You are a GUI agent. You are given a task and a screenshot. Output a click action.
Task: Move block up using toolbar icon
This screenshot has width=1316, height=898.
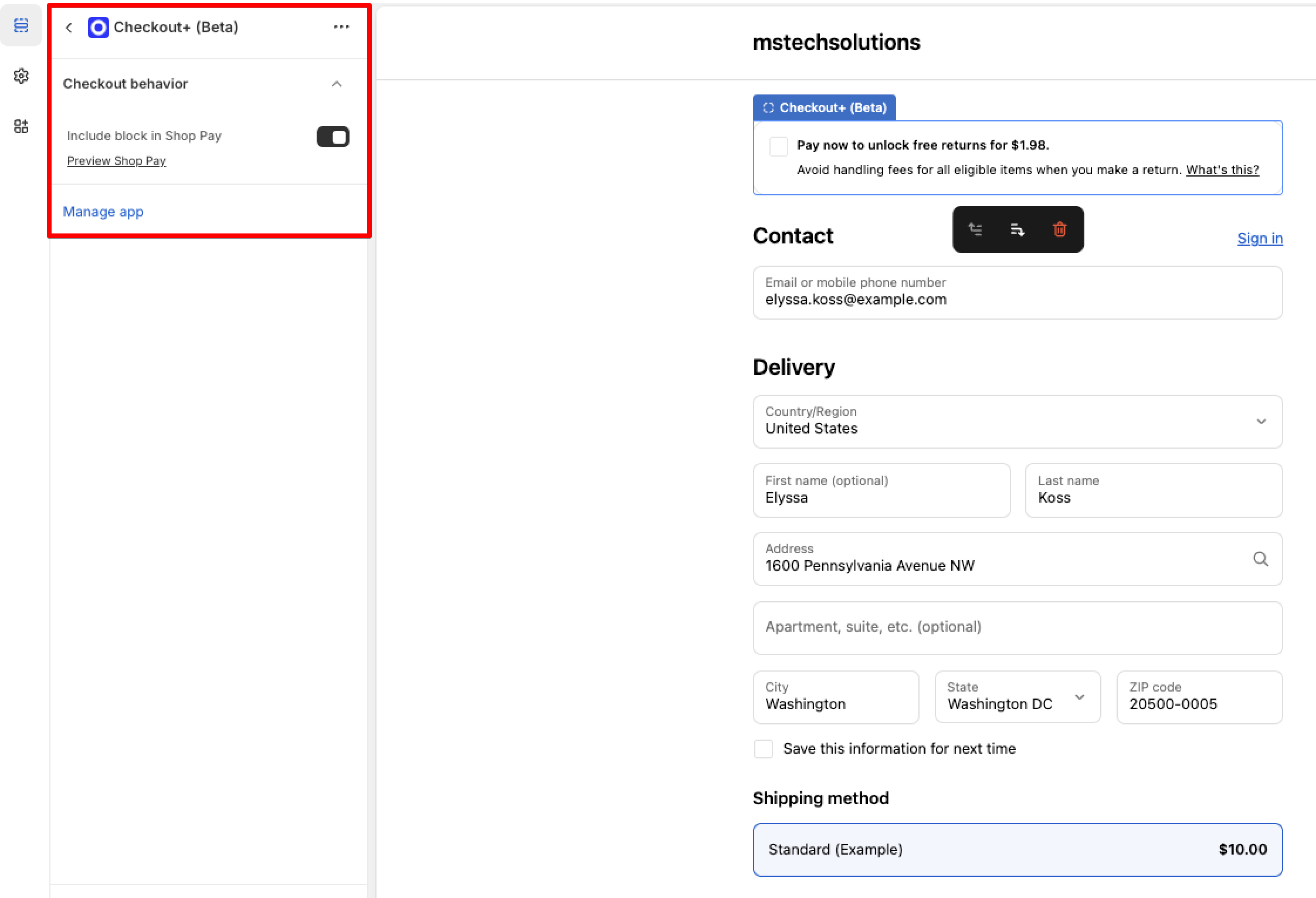coord(975,229)
